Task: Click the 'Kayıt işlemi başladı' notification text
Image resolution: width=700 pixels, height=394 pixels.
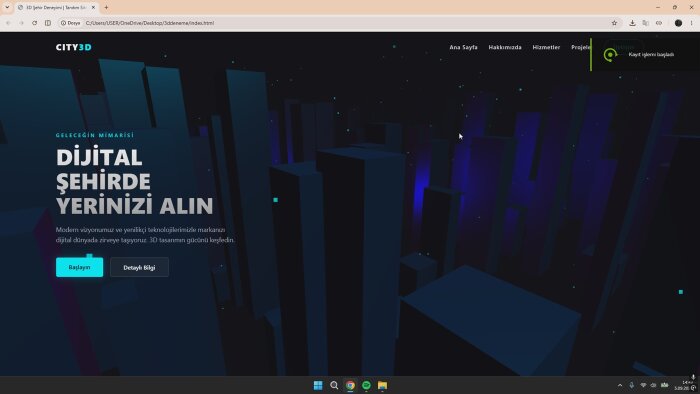Action: pos(651,54)
